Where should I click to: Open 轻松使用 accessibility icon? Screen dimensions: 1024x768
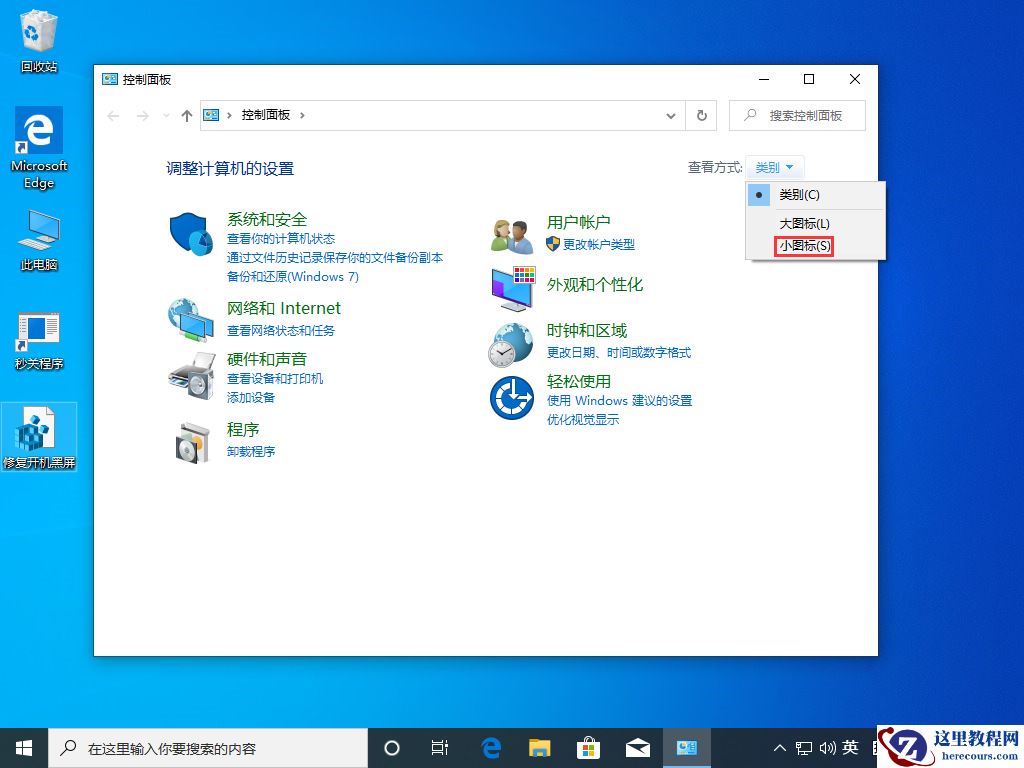511,400
